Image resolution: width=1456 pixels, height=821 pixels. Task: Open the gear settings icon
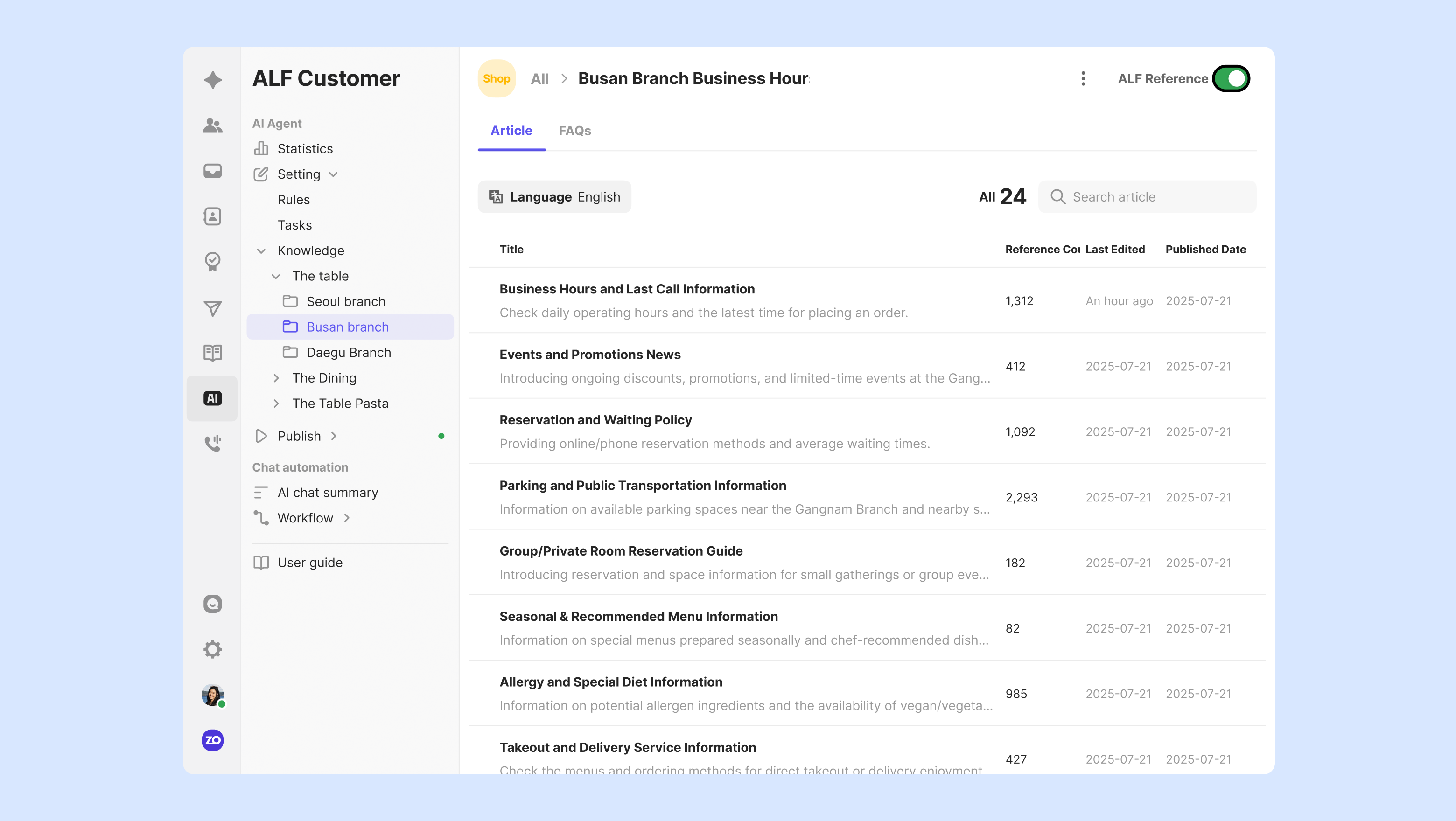pos(212,649)
